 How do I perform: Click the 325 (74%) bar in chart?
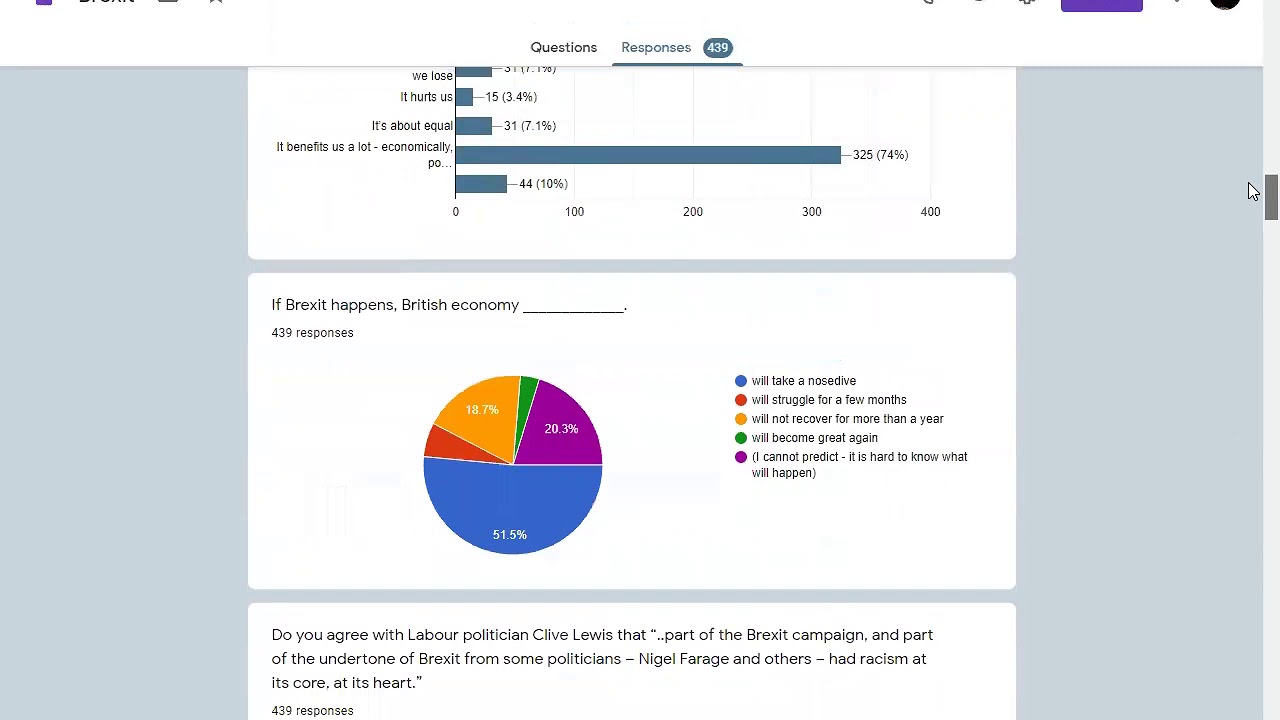[x=648, y=155]
